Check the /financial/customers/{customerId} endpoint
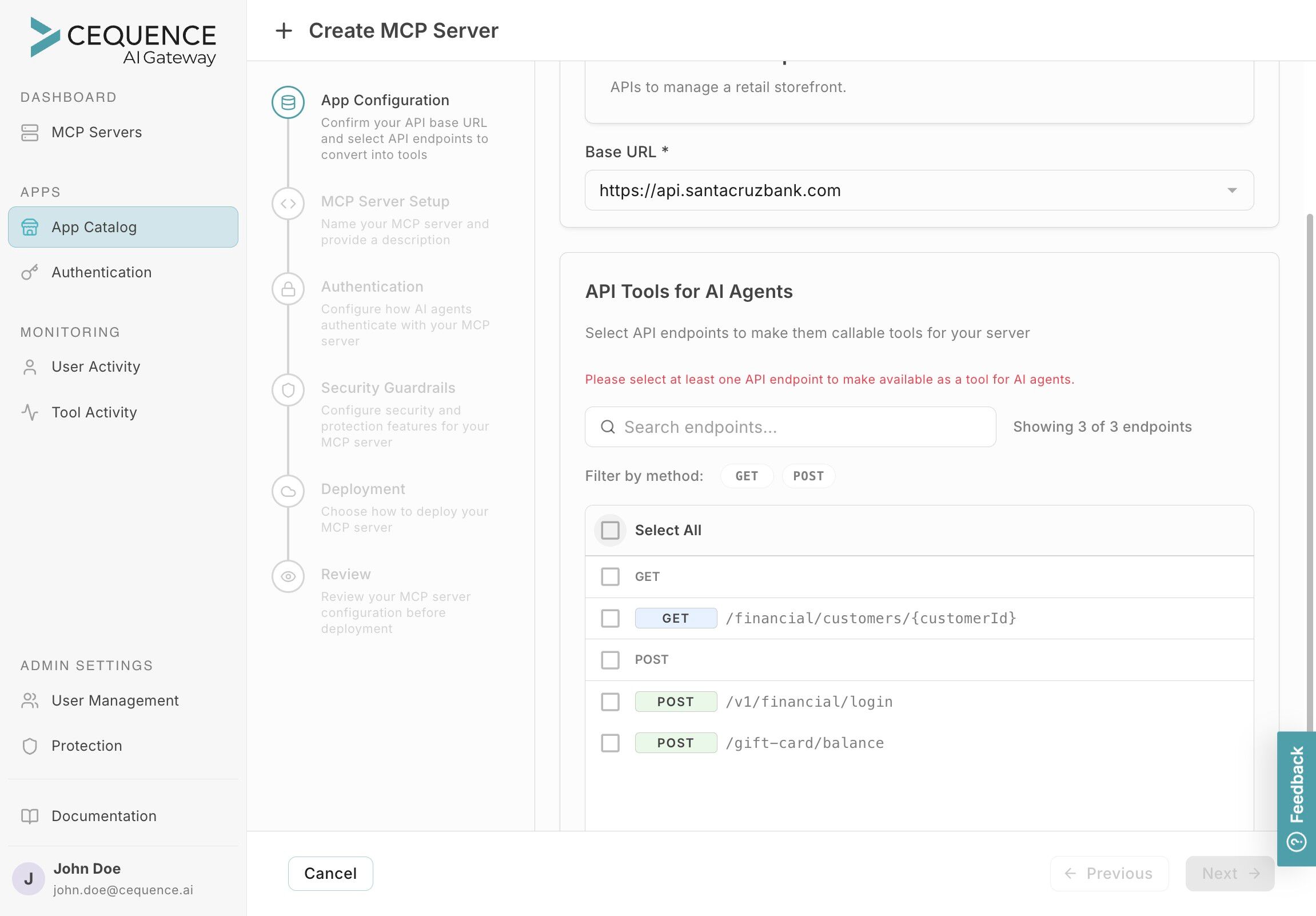The width and height of the screenshot is (1316, 916). pos(610,619)
